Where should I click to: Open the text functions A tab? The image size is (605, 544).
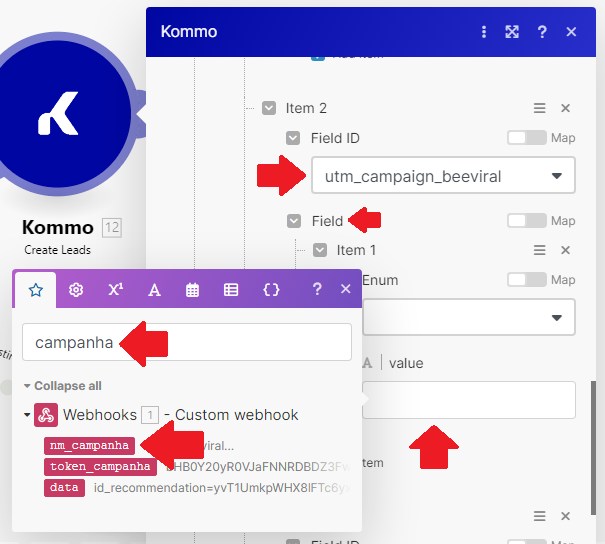coord(154,290)
